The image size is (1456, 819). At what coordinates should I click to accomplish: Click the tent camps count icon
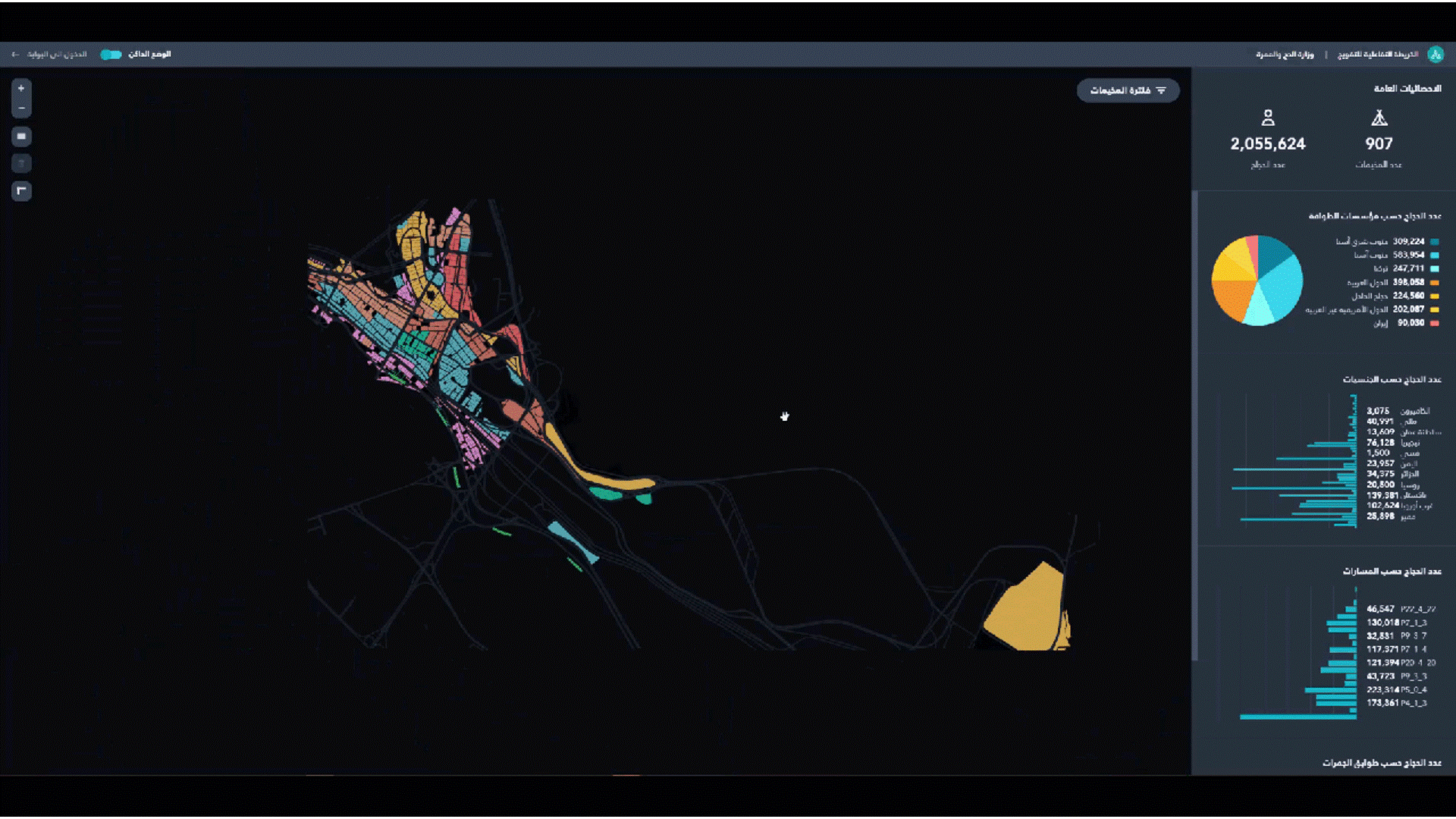coord(1379,118)
